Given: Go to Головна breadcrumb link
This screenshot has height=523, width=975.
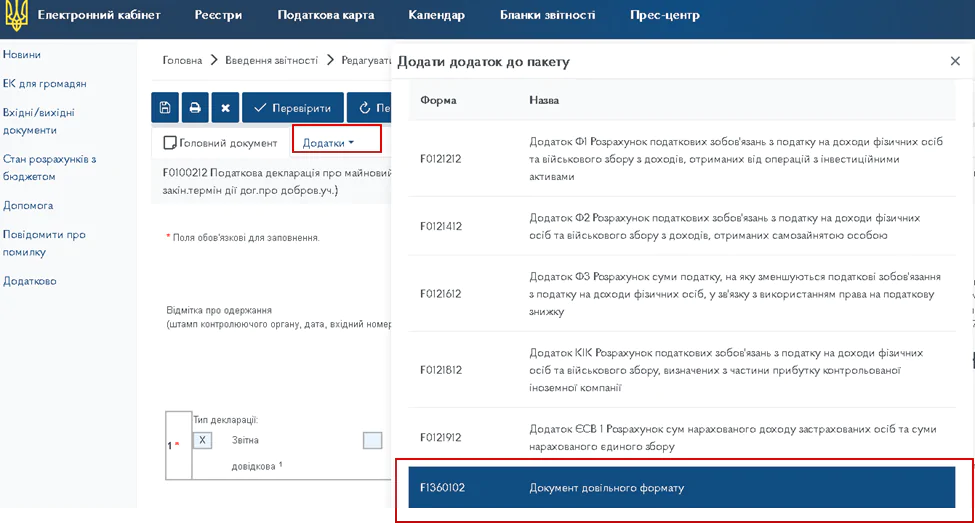Looking at the screenshot, I should 182,61.
